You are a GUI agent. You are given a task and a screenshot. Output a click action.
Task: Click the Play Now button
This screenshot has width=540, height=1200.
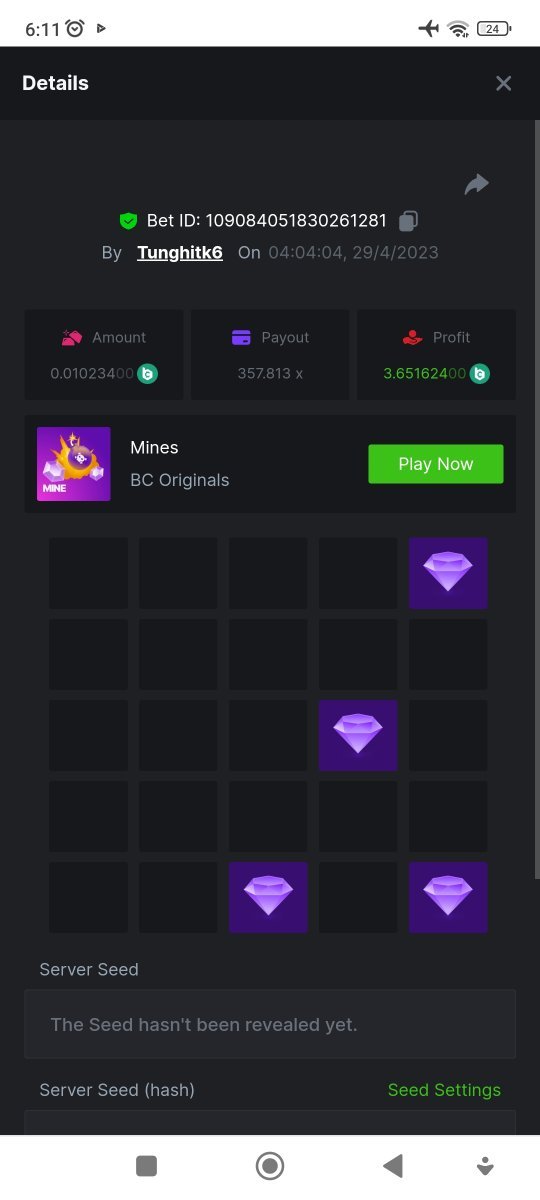(x=436, y=464)
